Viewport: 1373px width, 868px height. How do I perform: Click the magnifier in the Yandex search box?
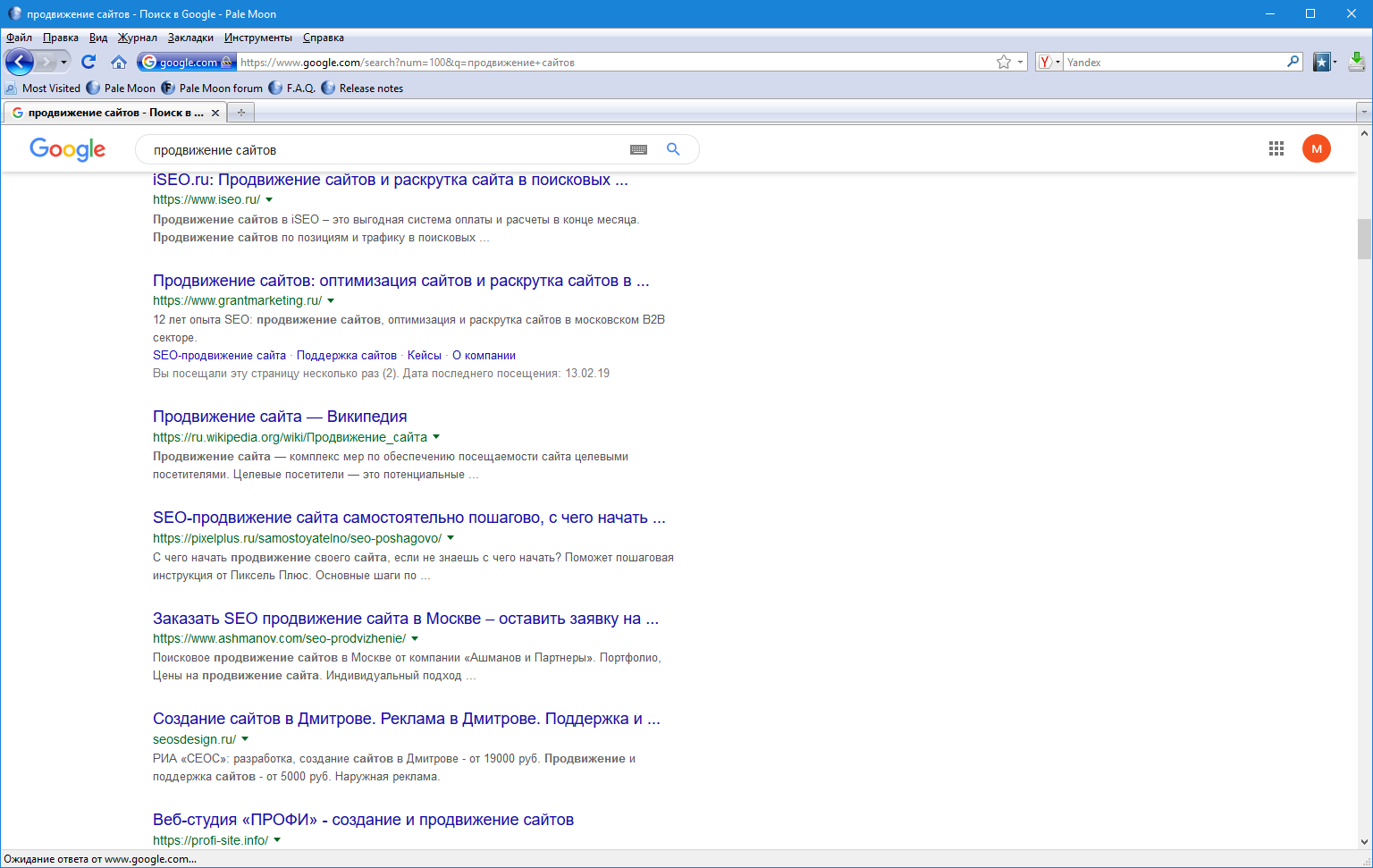[x=1293, y=62]
